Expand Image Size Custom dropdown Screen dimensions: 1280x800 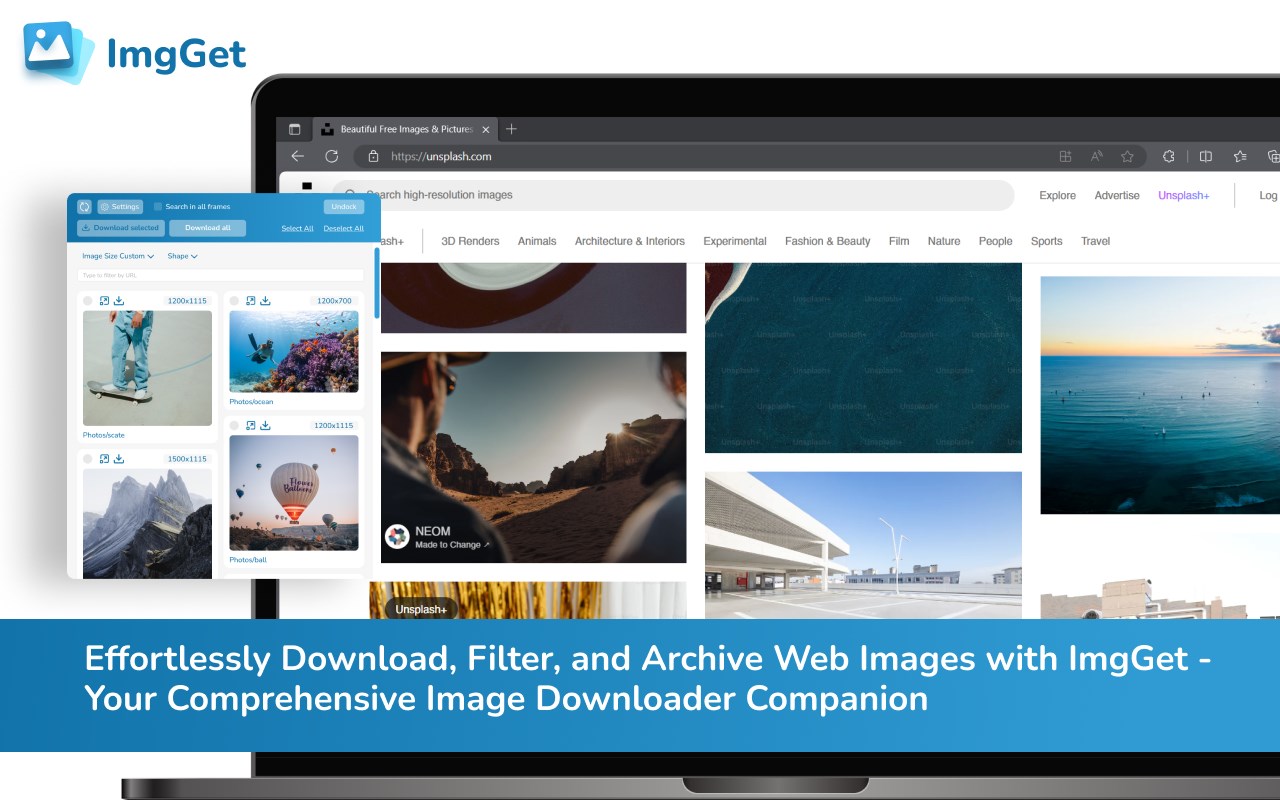pos(118,256)
